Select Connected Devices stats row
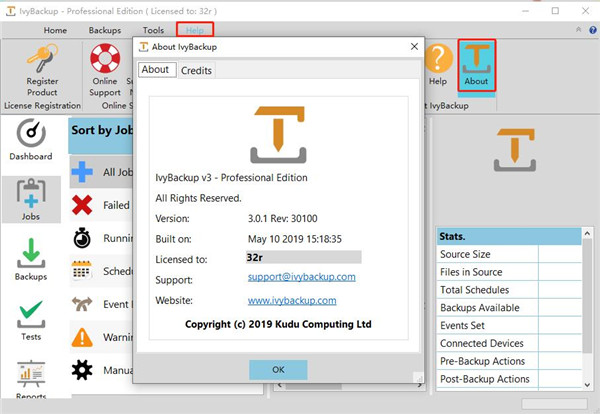The width and height of the screenshot is (600, 414). click(x=509, y=343)
